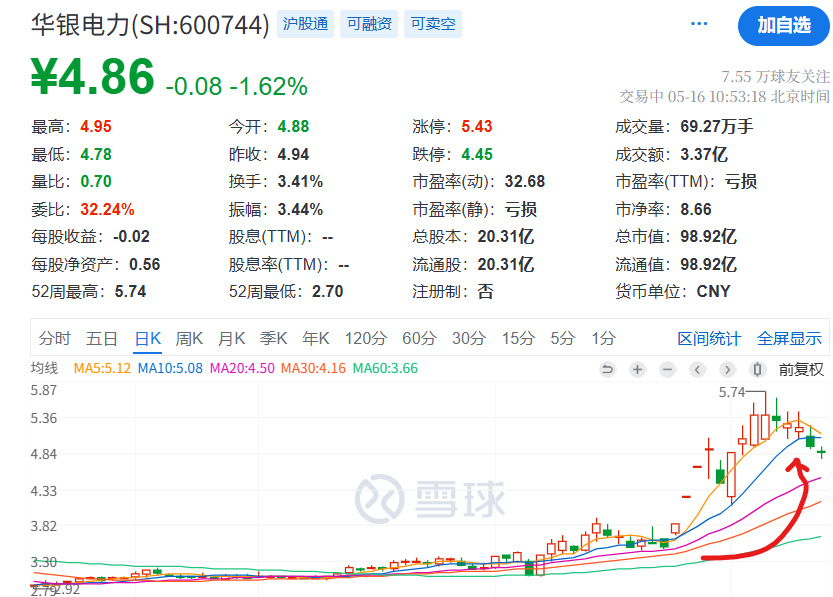Click the MA10:5.08 indicator

[x=170, y=368]
